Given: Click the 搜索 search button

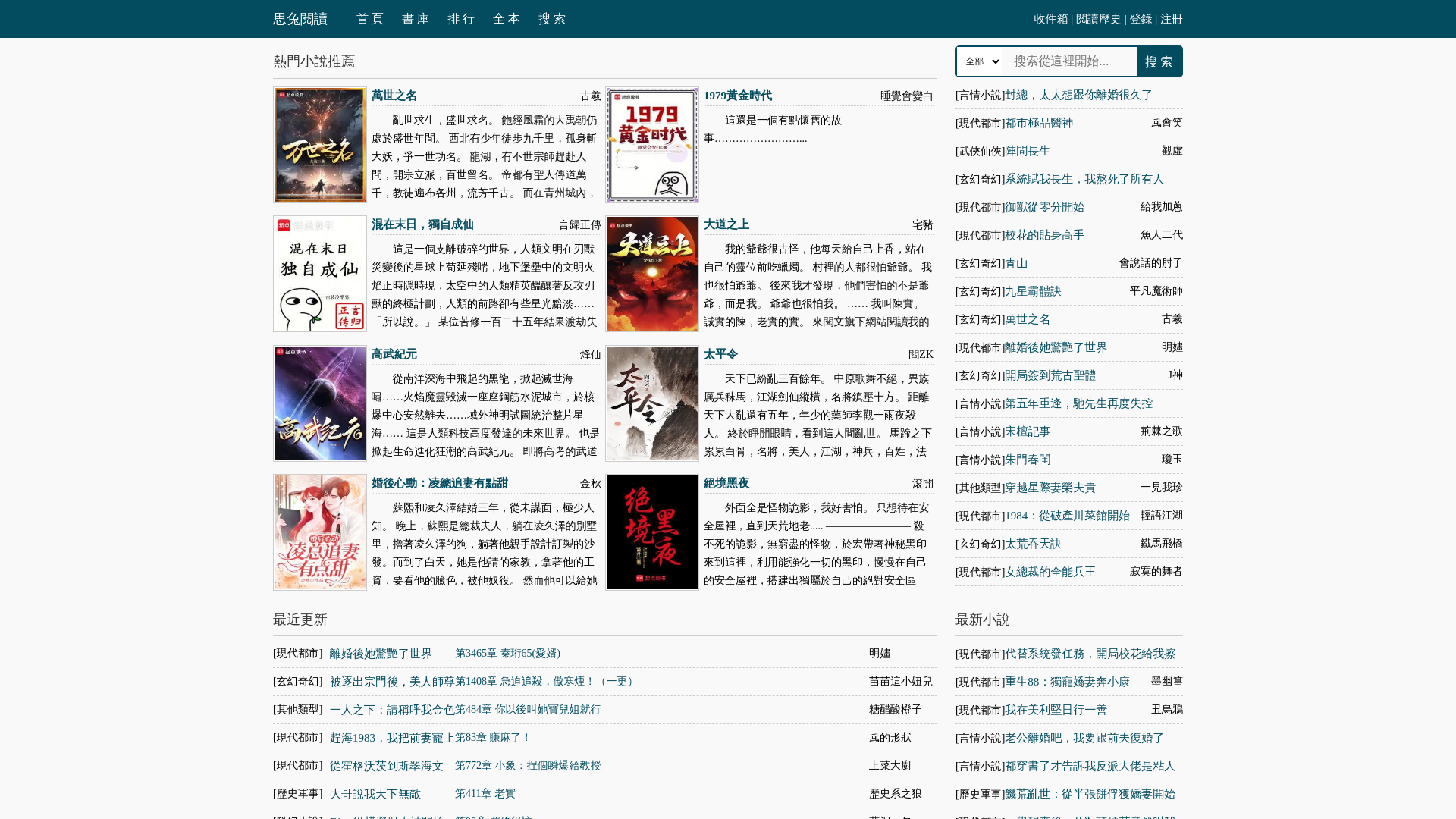Looking at the screenshot, I should [x=1159, y=61].
